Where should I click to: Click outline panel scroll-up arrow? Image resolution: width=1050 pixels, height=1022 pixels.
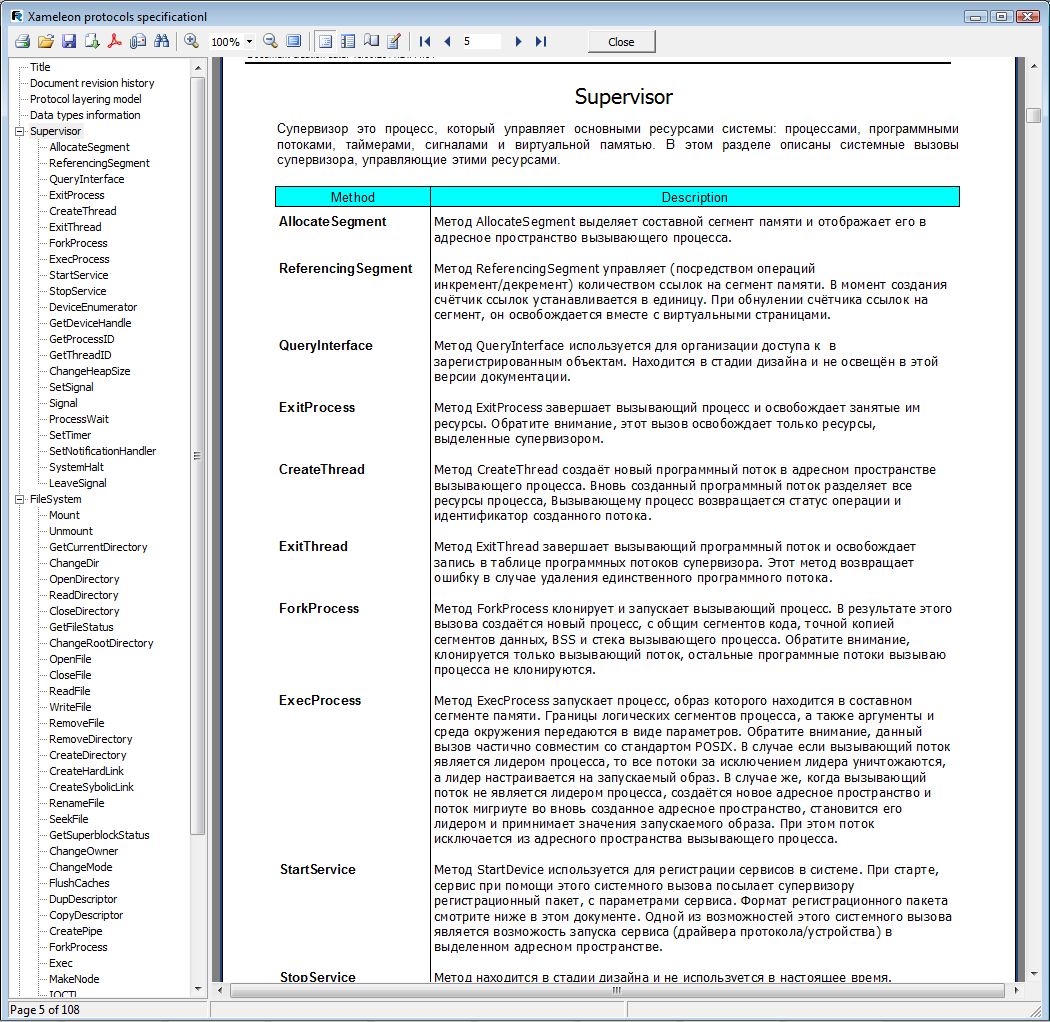(x=198, y=68)
